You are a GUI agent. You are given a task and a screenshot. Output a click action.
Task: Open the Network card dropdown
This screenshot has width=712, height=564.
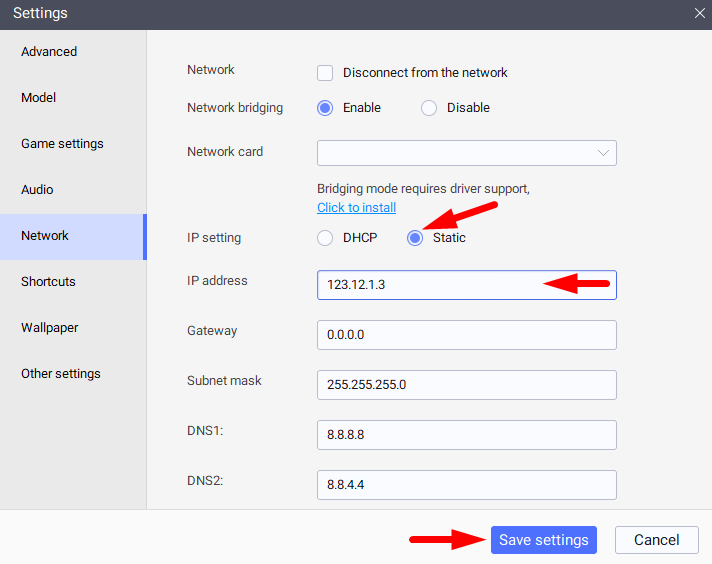point(466,153)
